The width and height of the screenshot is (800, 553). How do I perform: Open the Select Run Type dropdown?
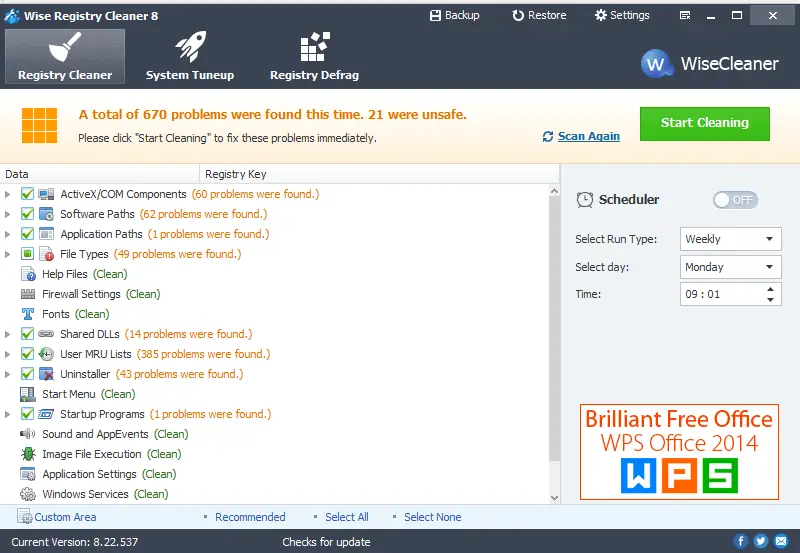731,239
